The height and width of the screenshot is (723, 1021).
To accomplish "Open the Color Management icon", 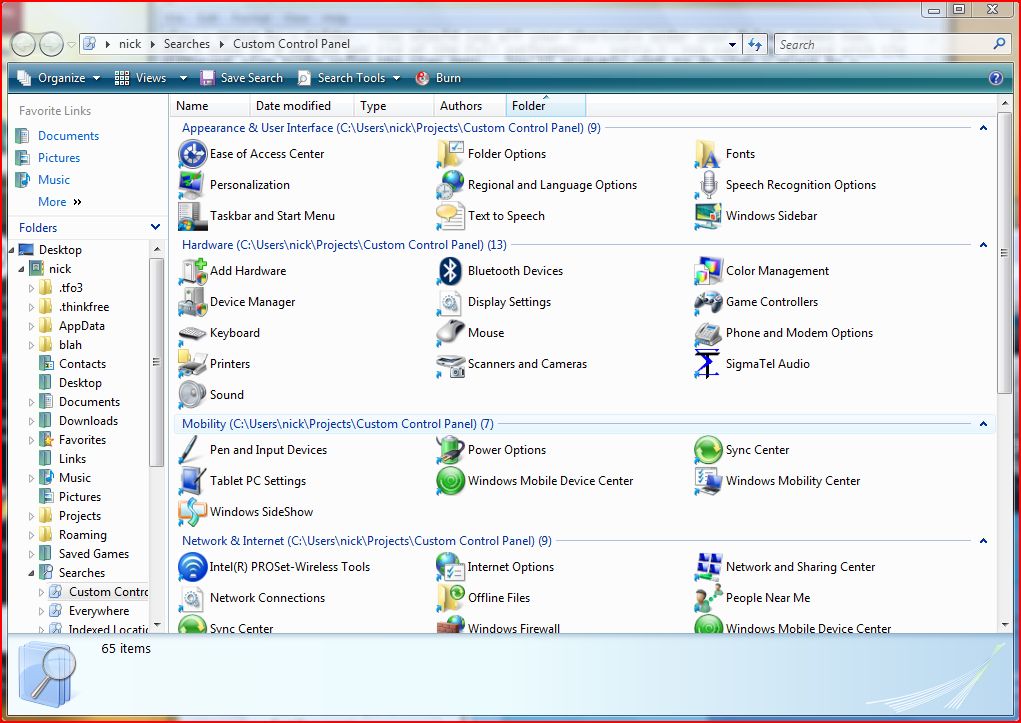I will click(708, 271).
